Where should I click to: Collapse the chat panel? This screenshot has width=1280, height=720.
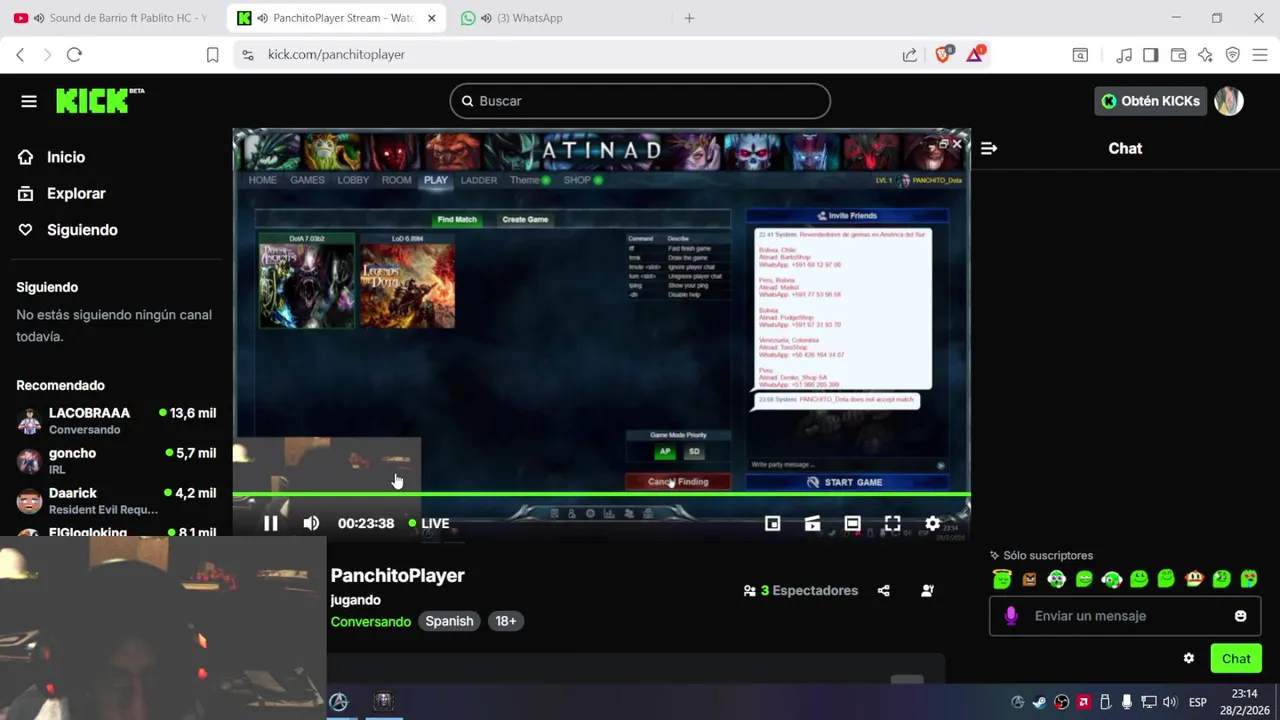(989, 148)
